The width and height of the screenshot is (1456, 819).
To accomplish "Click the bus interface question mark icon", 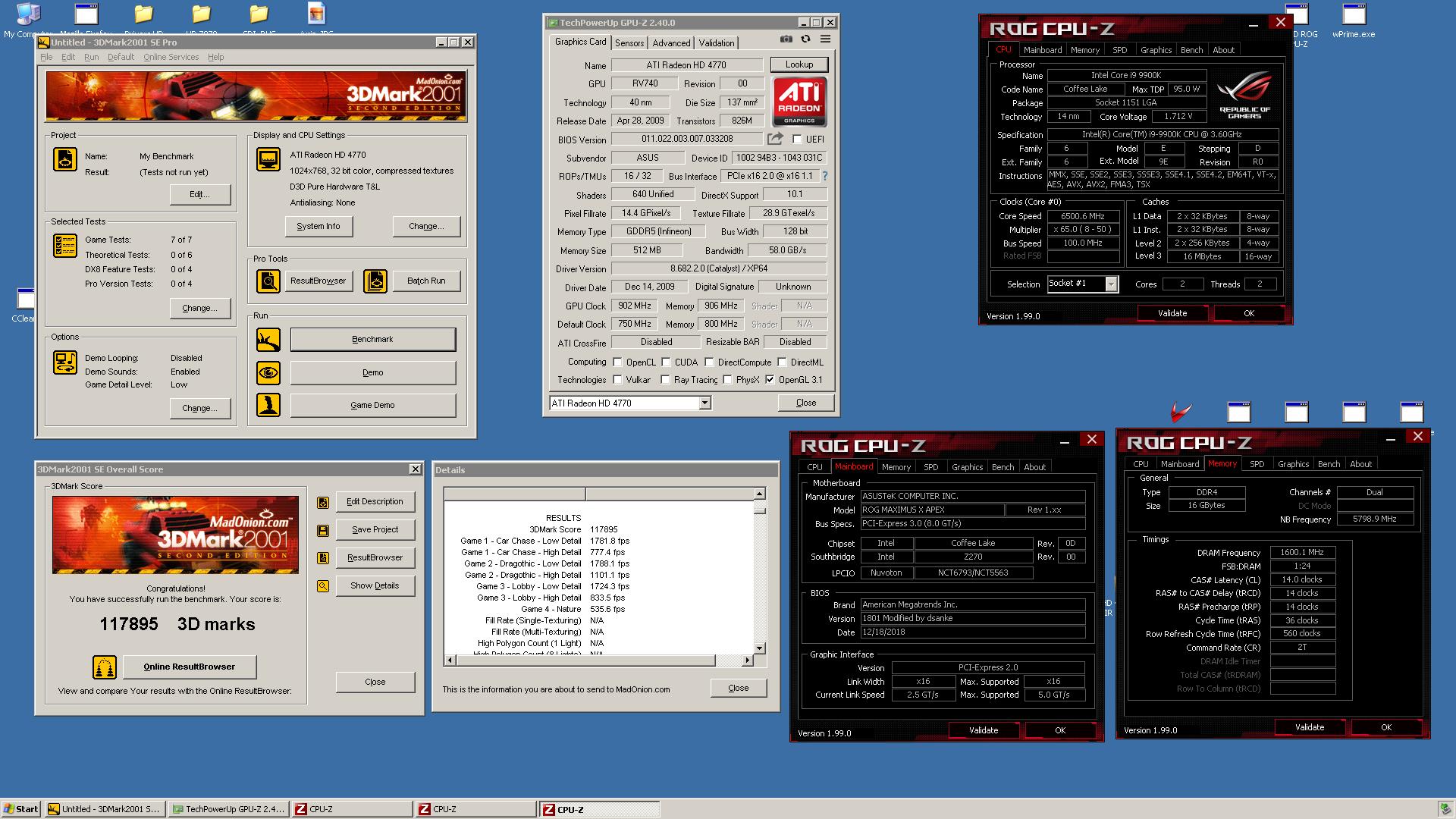I will coord(824,176).
